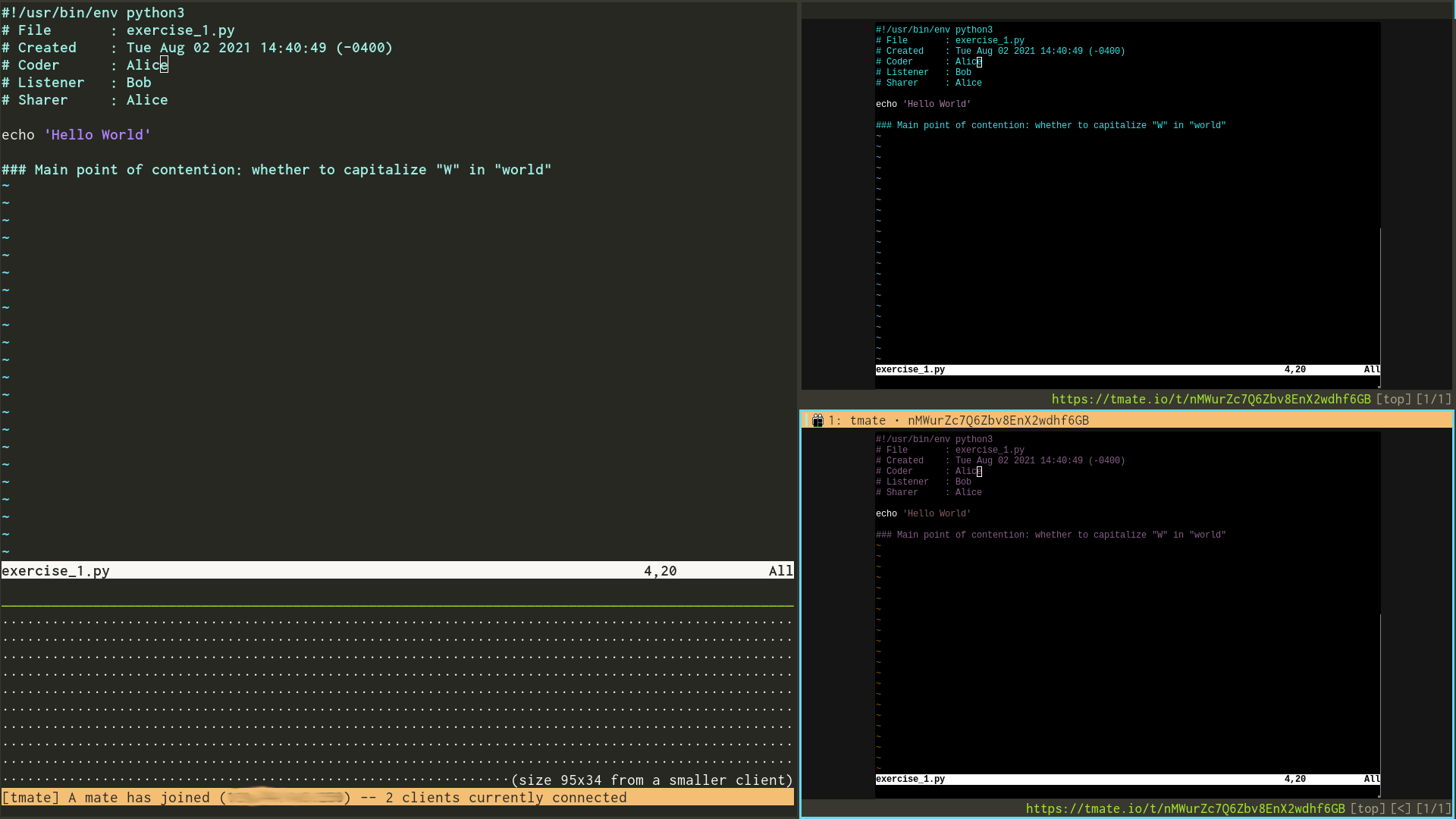Click the [1/1] counter in top-right window
The image size is (1456, 819).
tap(1434, 399)
